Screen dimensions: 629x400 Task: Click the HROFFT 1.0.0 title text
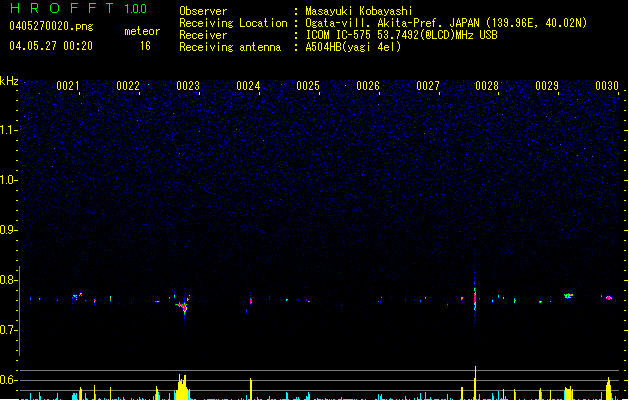point(79,8)
